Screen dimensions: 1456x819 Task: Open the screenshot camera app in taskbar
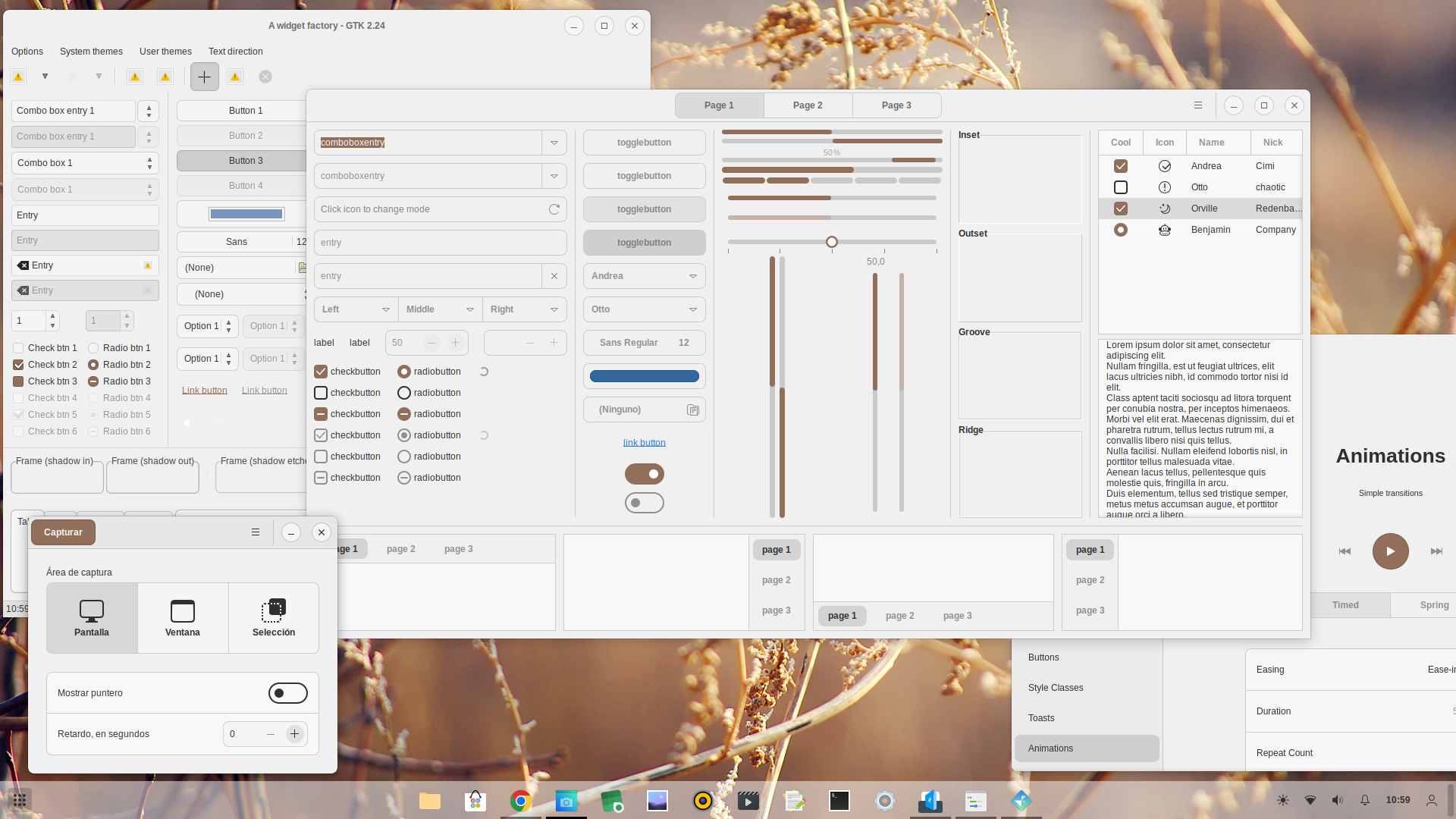pyautogui.click(x=566, y=801)
